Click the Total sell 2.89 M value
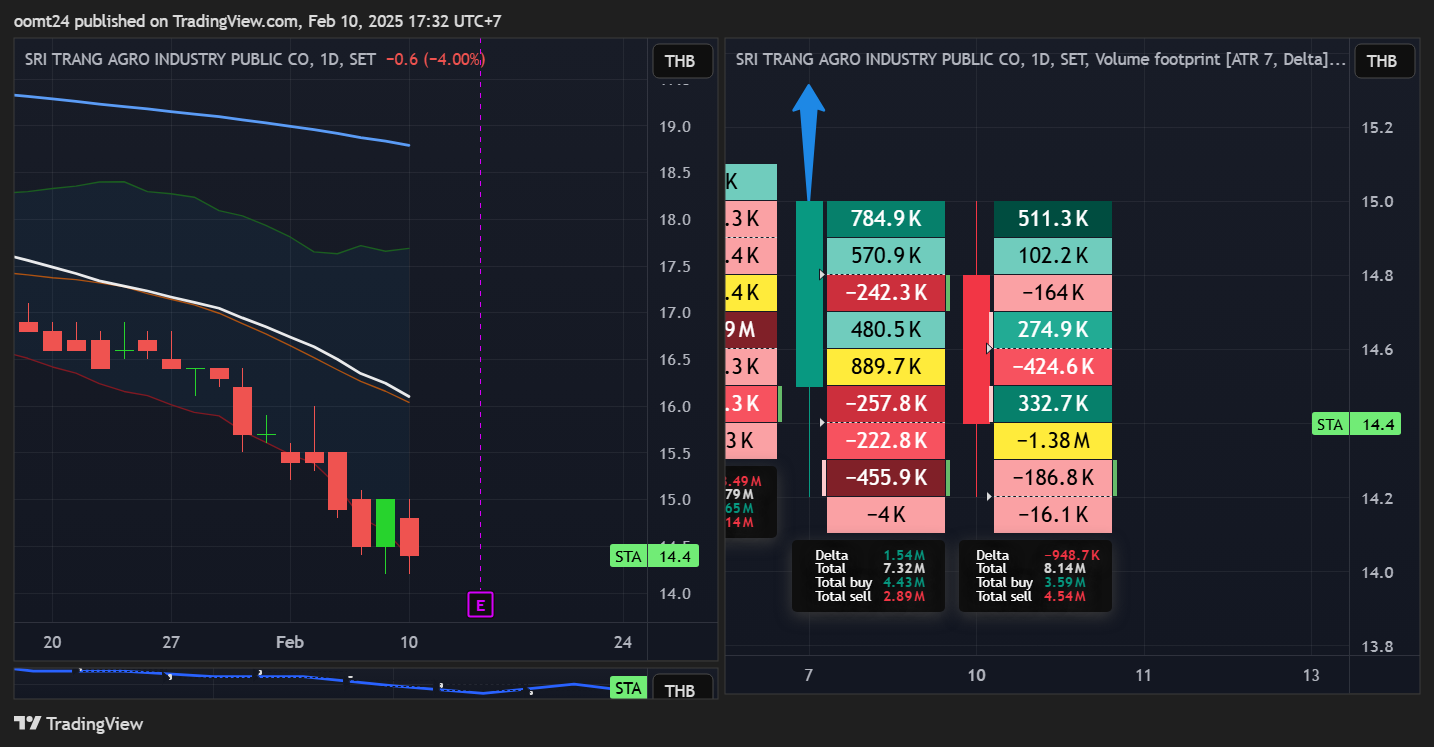The image size is (1434, 747). (x=904, y=596)
